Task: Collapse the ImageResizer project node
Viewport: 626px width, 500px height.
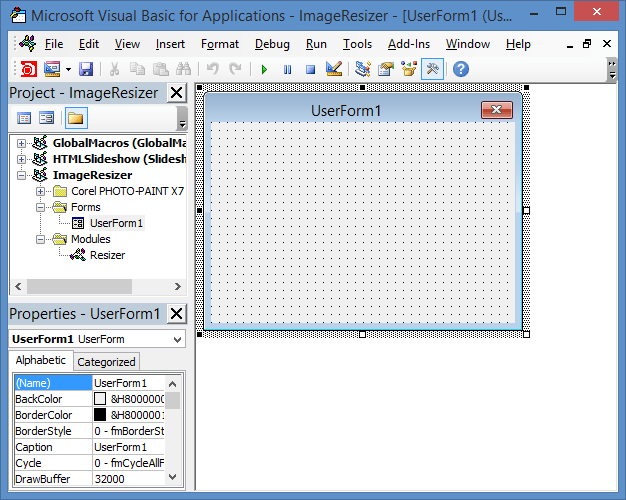Action: click(x=22, y=175)
